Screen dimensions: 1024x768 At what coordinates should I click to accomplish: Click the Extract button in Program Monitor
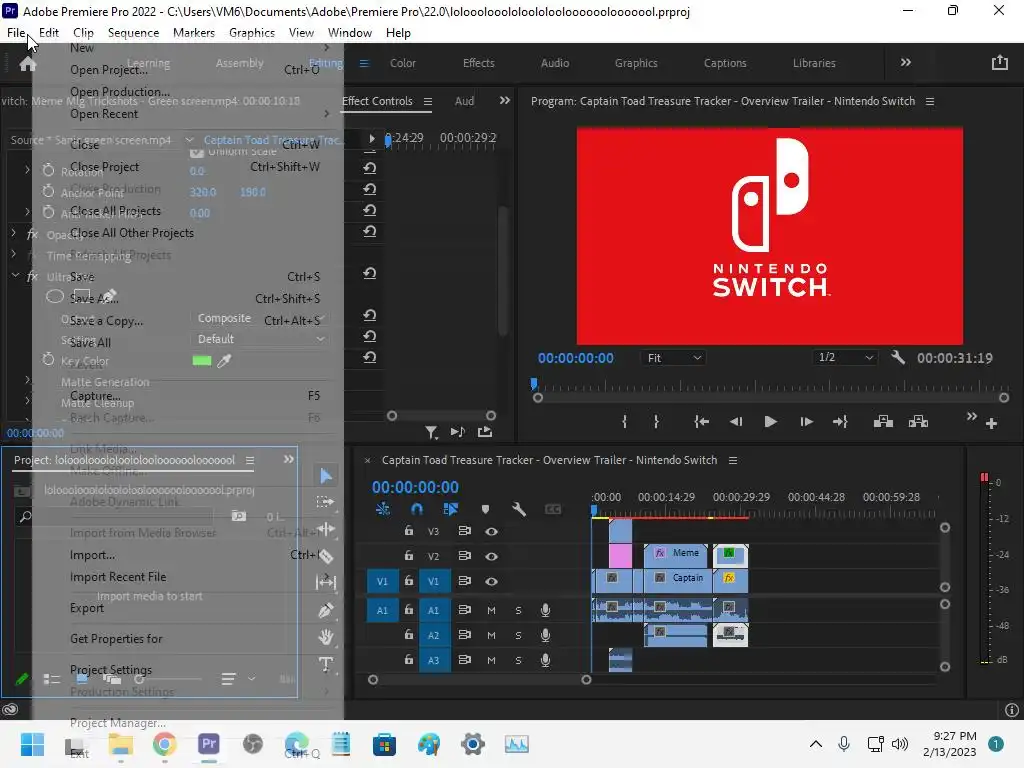pos(918,422)
